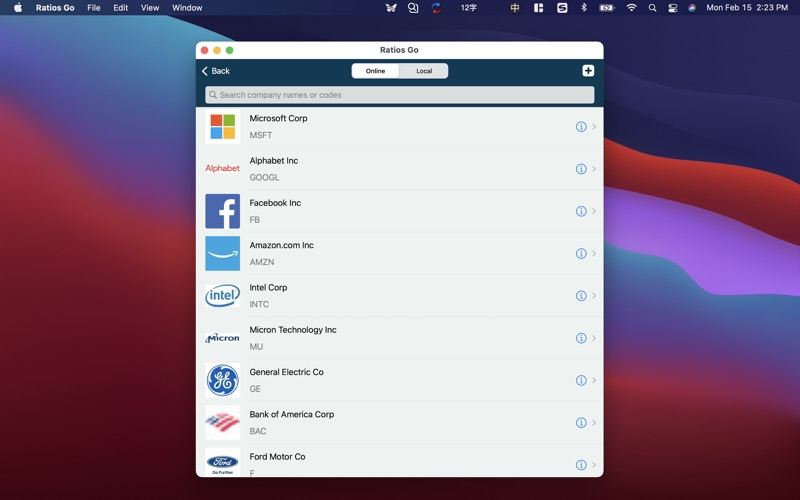Click the Micron logo thumbnail
Screen dimensions: 800x500
(x=222, y=338)
